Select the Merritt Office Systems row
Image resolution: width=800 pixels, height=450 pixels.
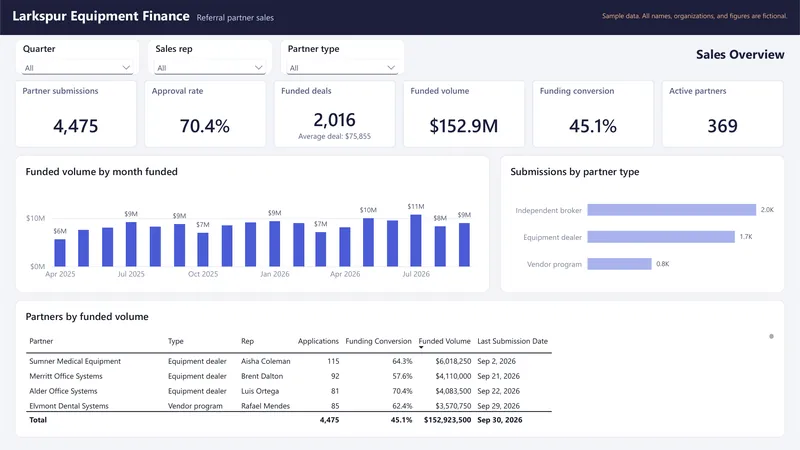[x=289, y=376]
